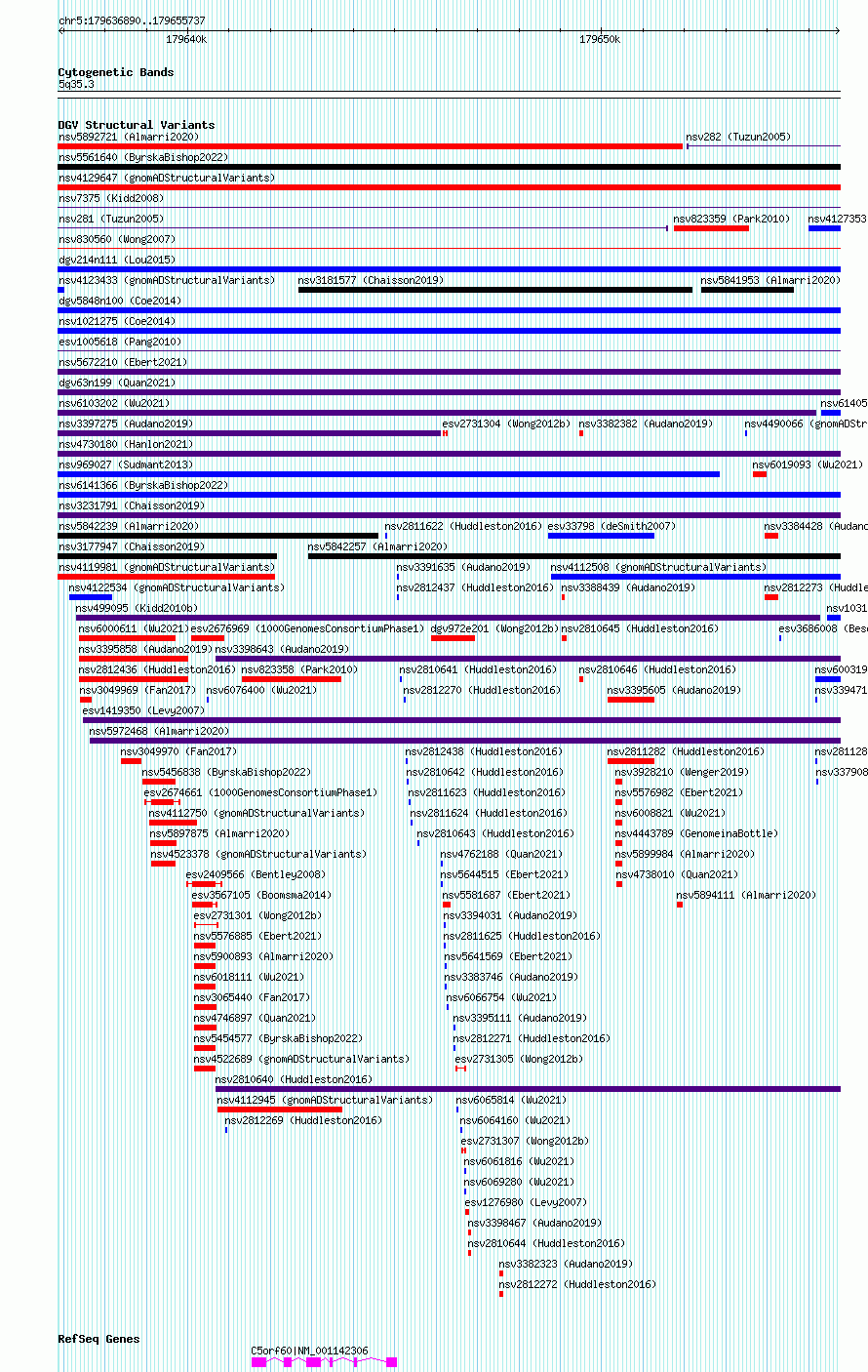868x1372 pixels.
Task: Click the black bar under nsv3181577
Action: click(x=495, y=290)
